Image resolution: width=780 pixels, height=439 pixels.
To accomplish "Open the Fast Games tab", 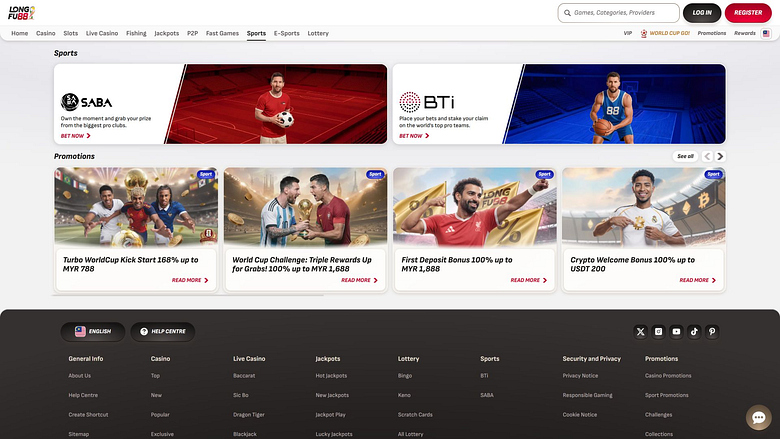I will pyautogui.click(x=222, y=33).
